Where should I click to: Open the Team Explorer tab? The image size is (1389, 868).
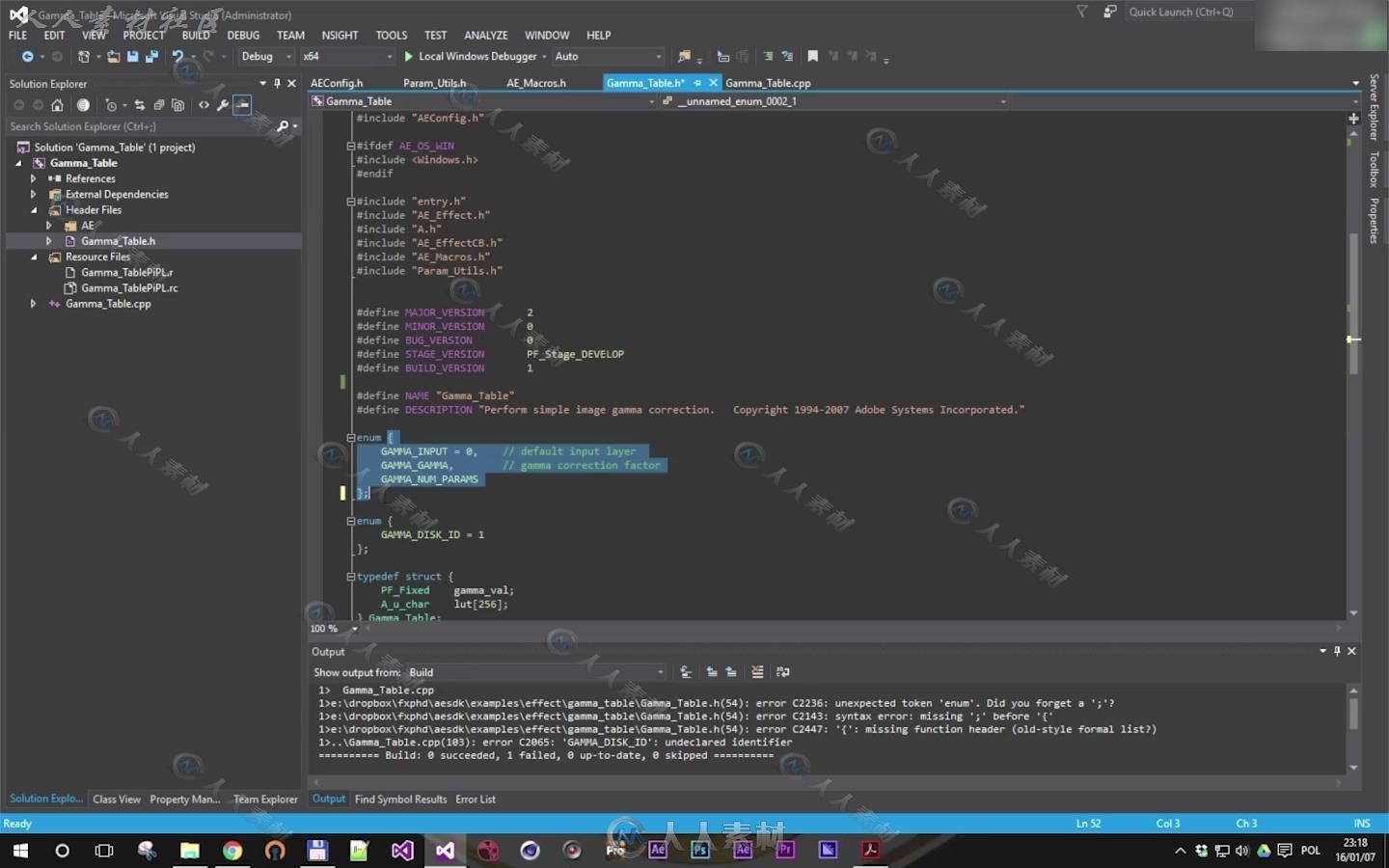click(265, 800)
